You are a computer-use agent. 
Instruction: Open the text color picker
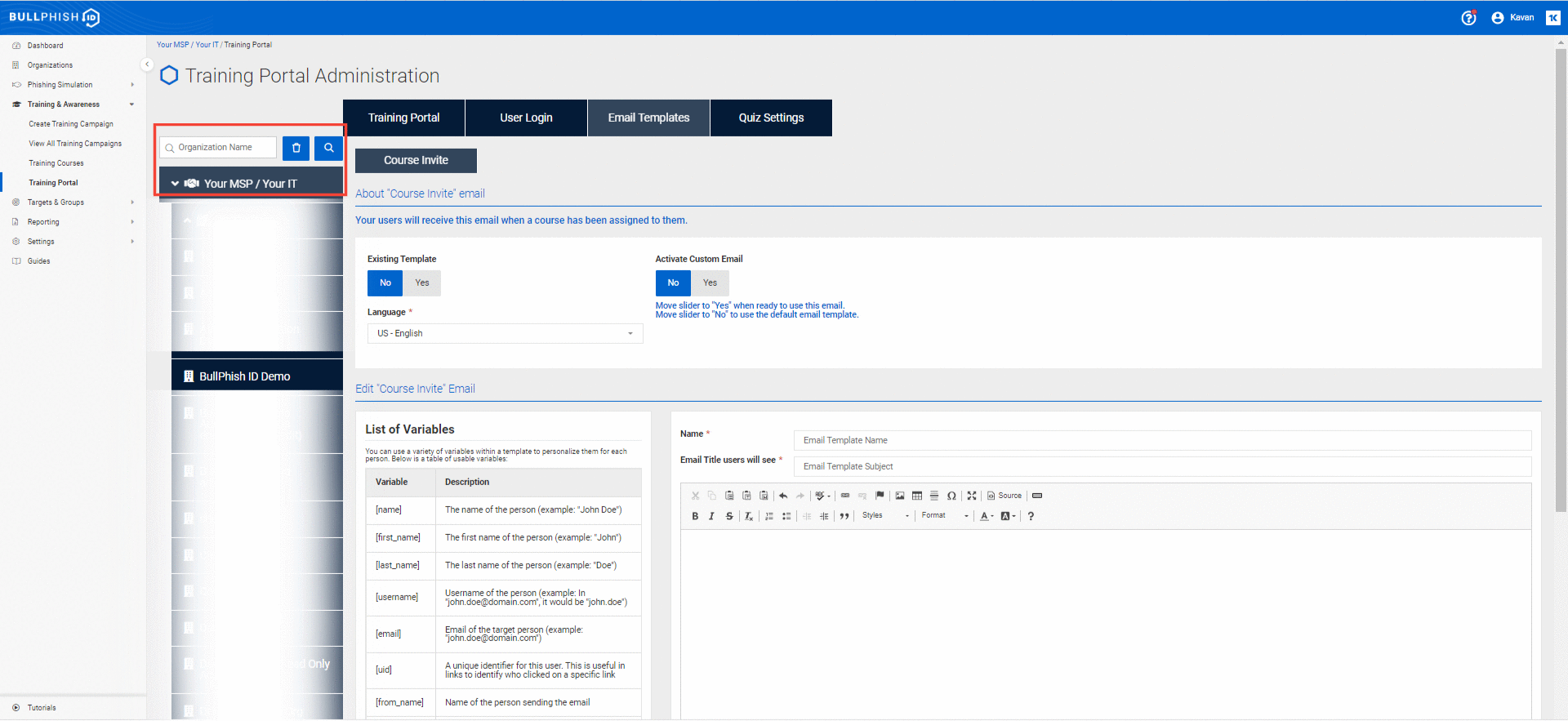click(986, 516)
